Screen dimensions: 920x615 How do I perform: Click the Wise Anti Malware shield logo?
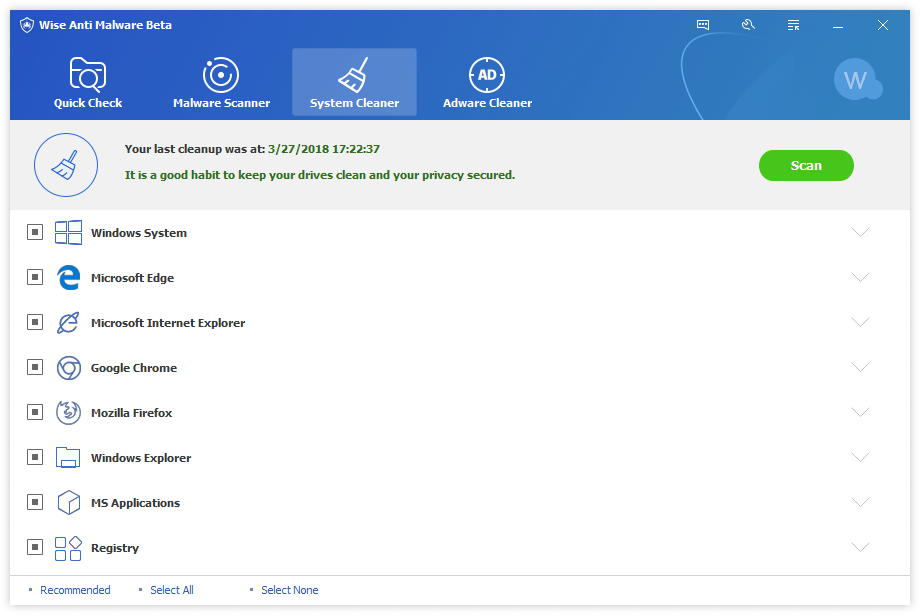pos(26,25)
